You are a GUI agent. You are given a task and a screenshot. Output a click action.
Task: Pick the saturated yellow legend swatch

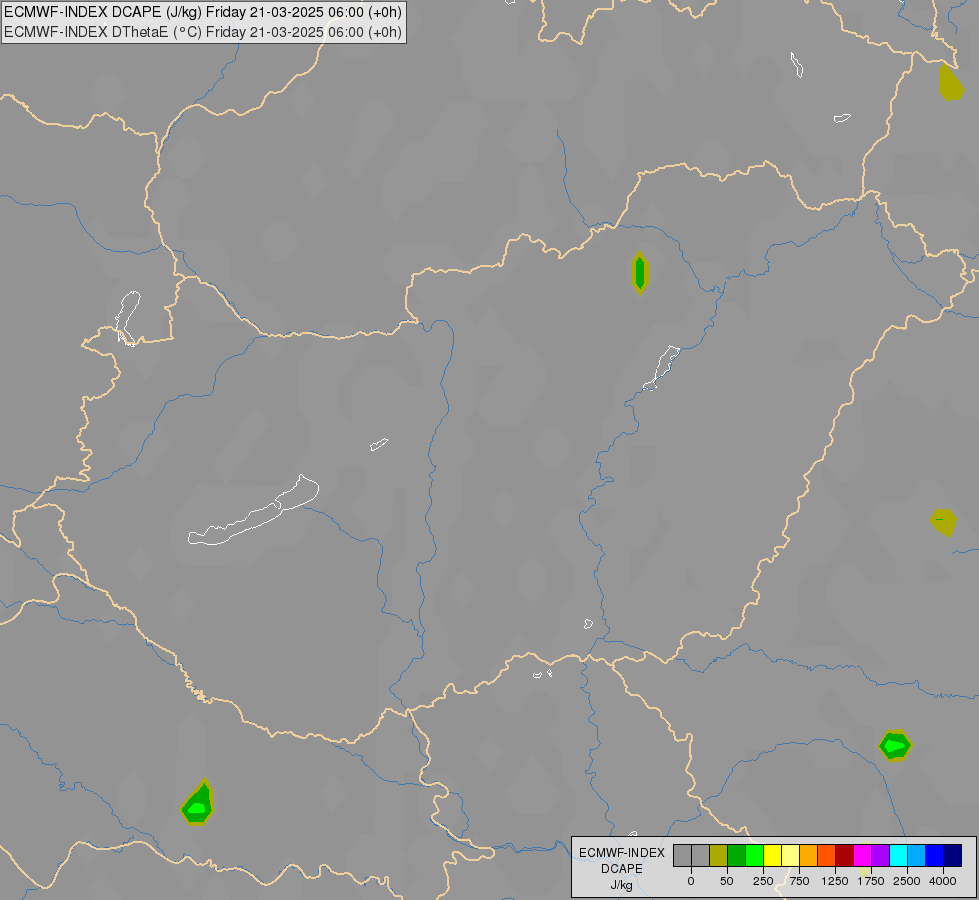pos(772,856)
